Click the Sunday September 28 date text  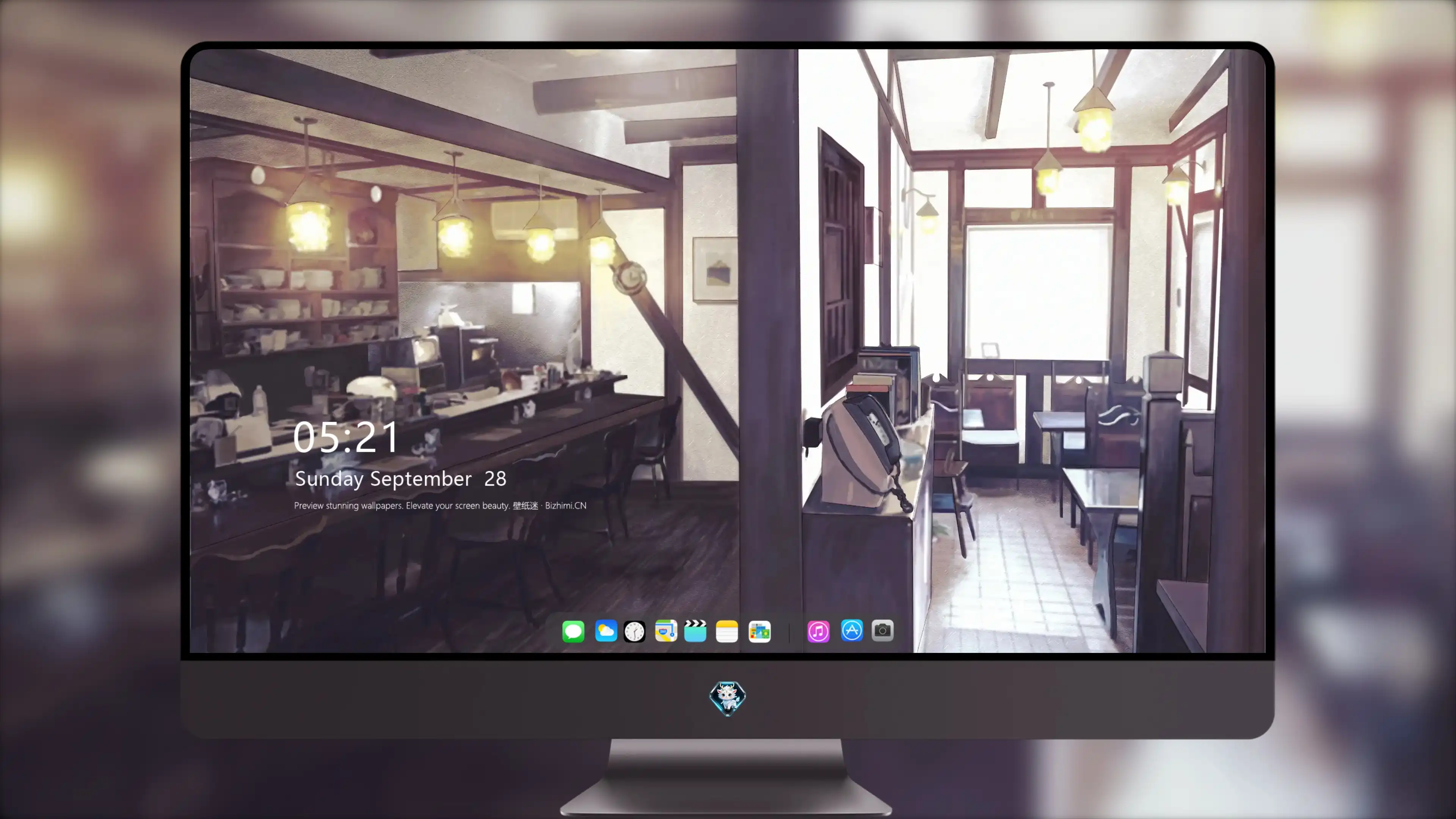tap(401, 479)
